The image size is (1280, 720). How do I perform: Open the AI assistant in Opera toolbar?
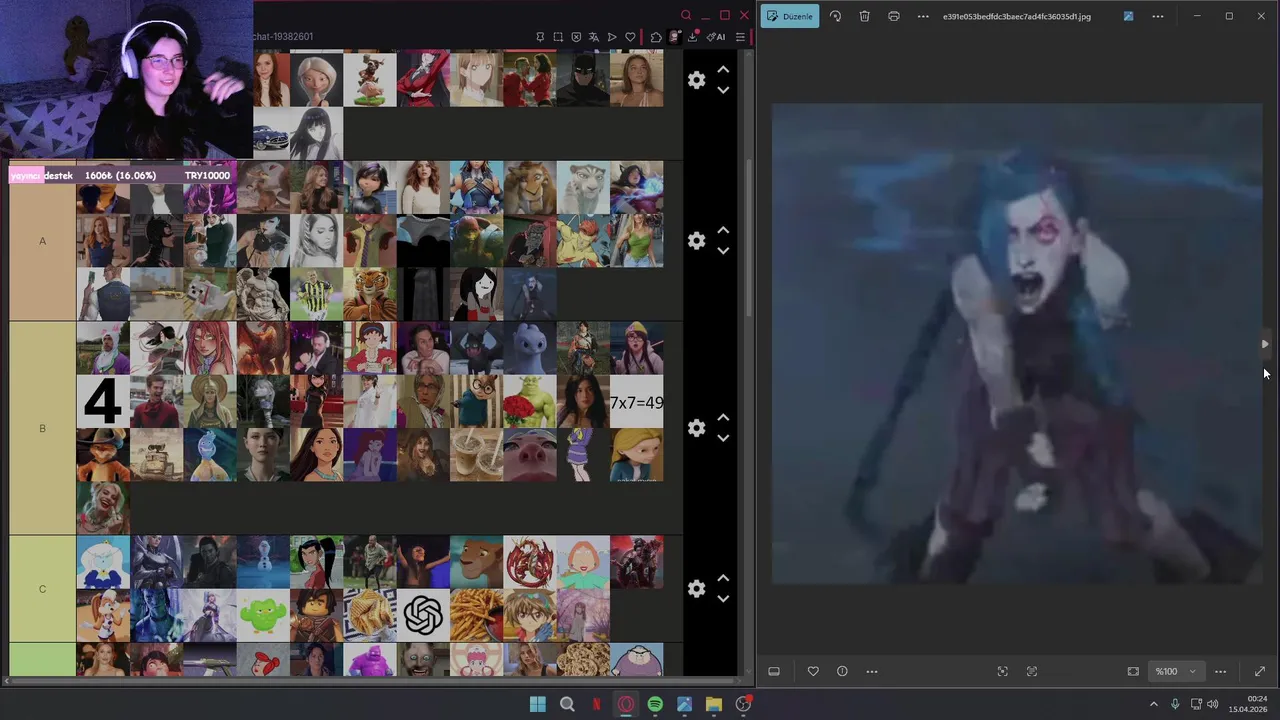point(716,37)
